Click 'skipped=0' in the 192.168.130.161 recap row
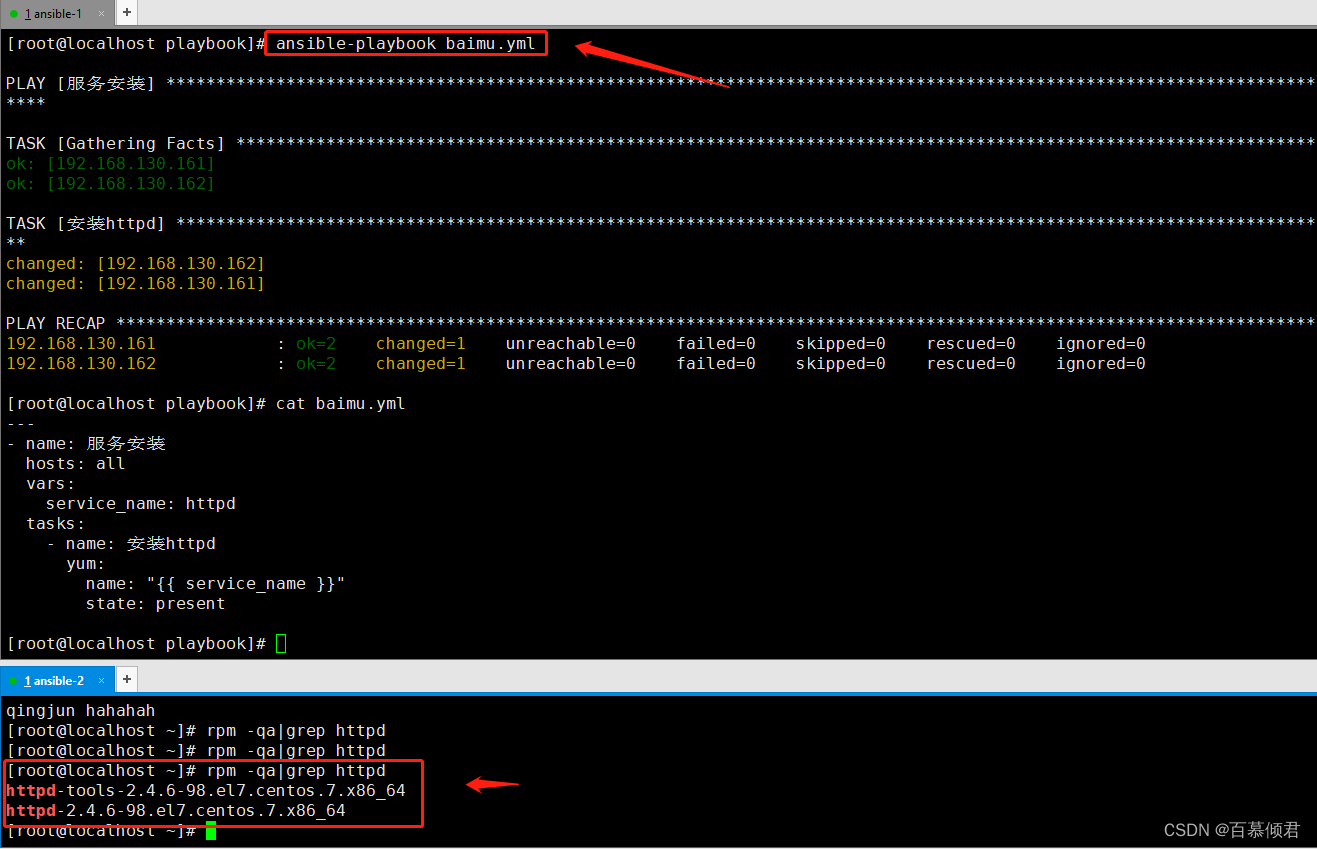This screenshot has height=849, width=1317. click(841, 344)
